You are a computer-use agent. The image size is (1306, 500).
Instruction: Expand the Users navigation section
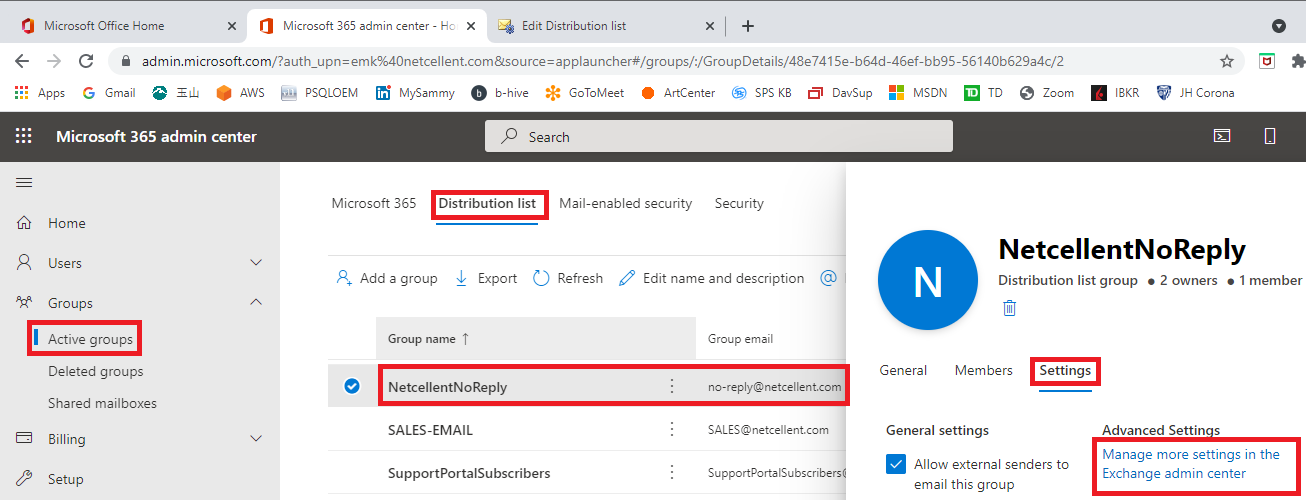click(256, 263)
